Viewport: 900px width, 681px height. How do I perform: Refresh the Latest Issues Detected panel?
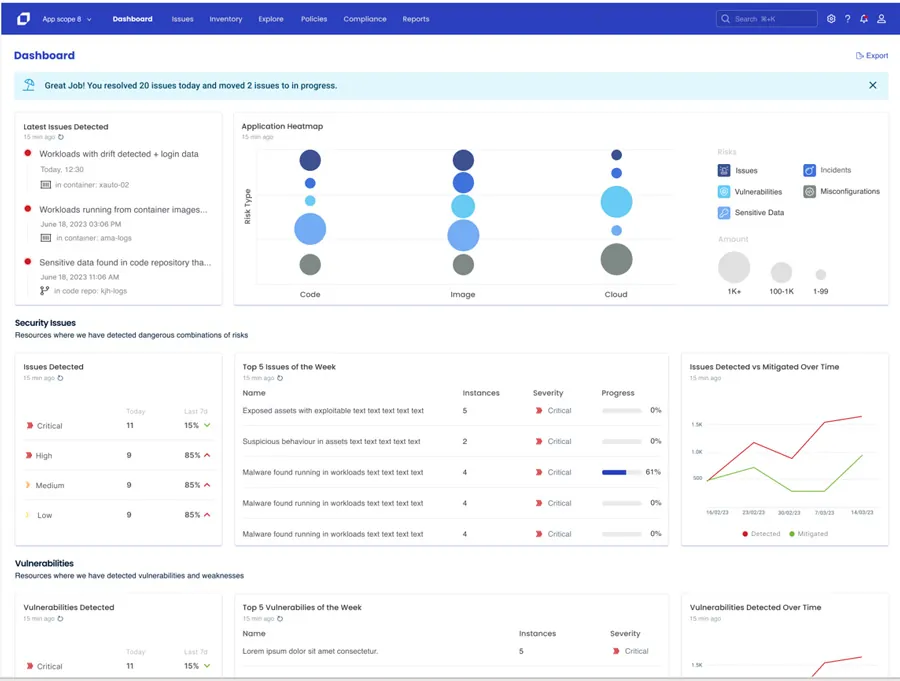(x=61, y=137)
